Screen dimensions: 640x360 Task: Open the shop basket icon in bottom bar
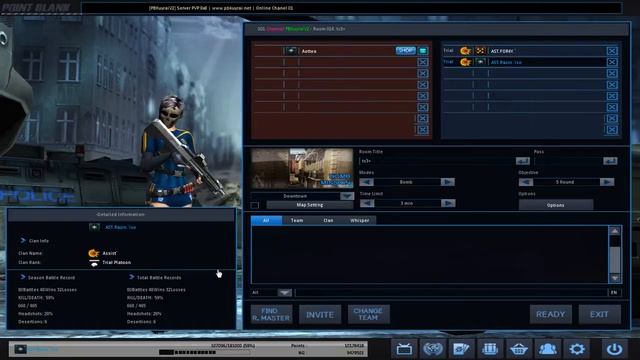519,349
